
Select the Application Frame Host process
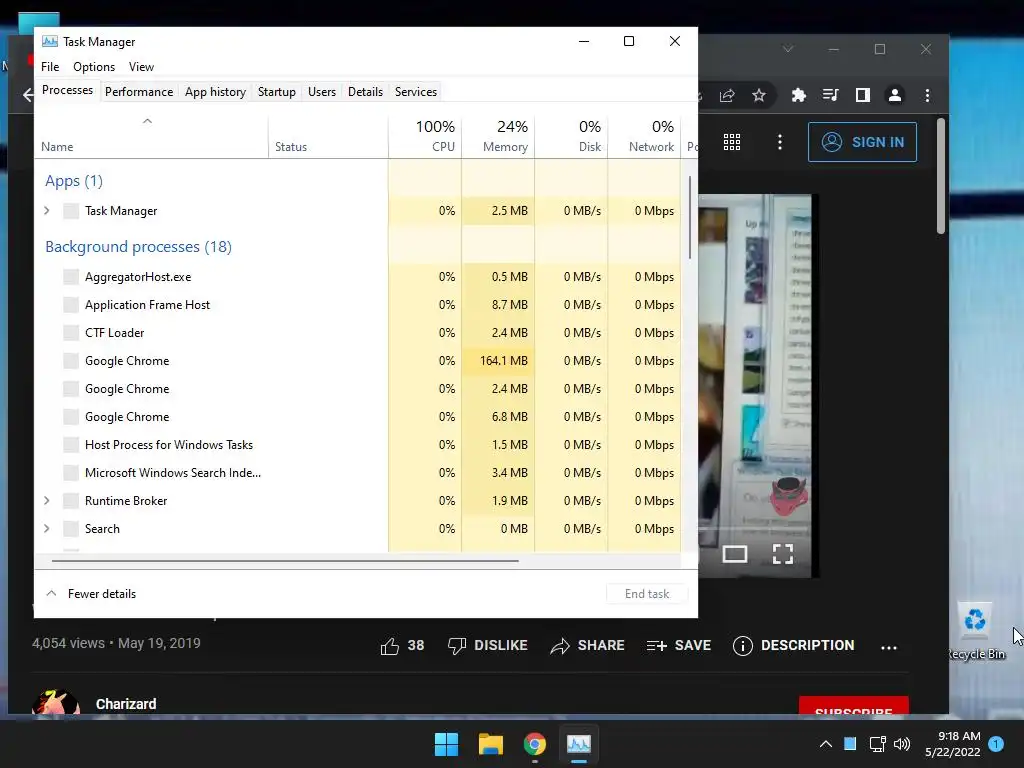(x=357, y=305)
